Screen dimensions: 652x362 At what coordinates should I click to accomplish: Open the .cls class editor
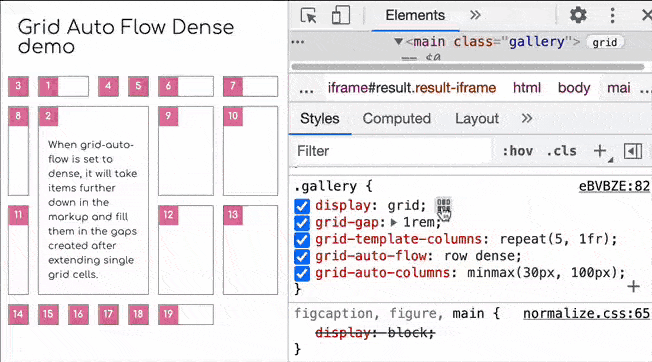pyautogui.click(x=561, y=151)
